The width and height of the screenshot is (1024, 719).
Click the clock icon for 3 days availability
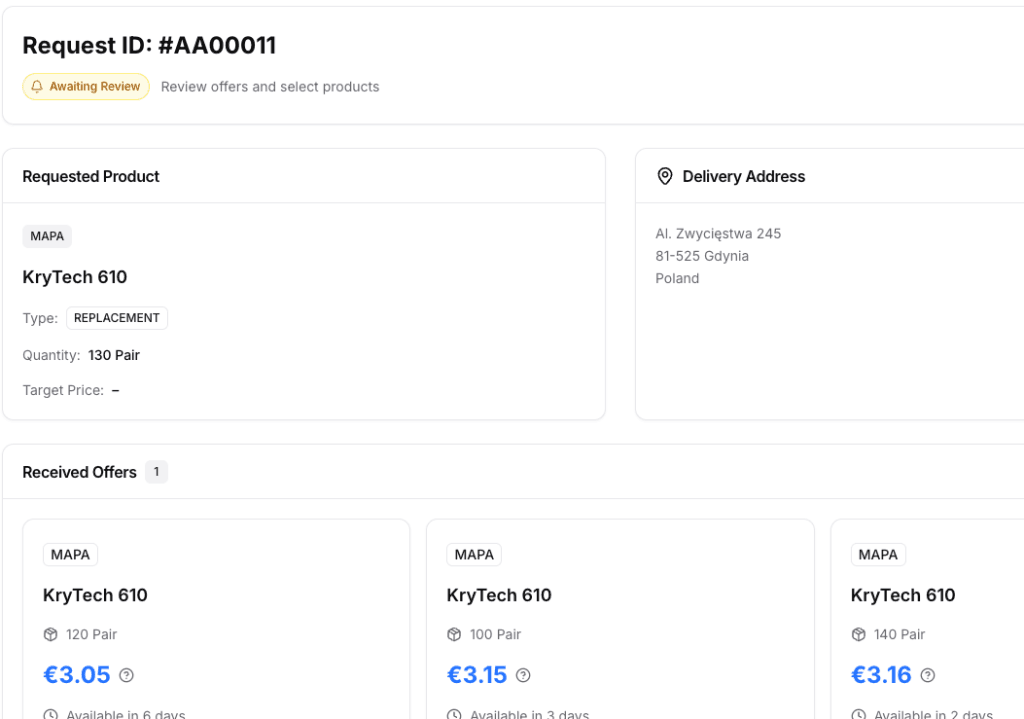pyautogui.click(x=455, y=713)
